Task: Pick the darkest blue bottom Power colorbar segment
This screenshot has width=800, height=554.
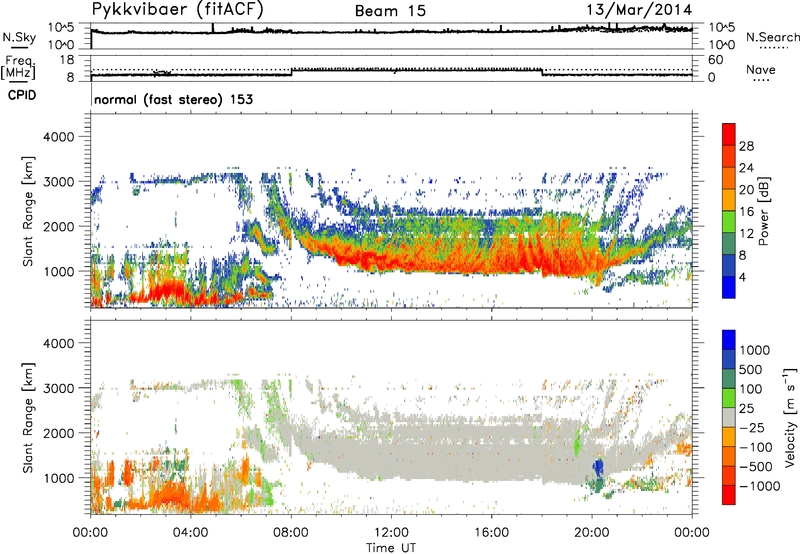Action: (x=729, y=287)
